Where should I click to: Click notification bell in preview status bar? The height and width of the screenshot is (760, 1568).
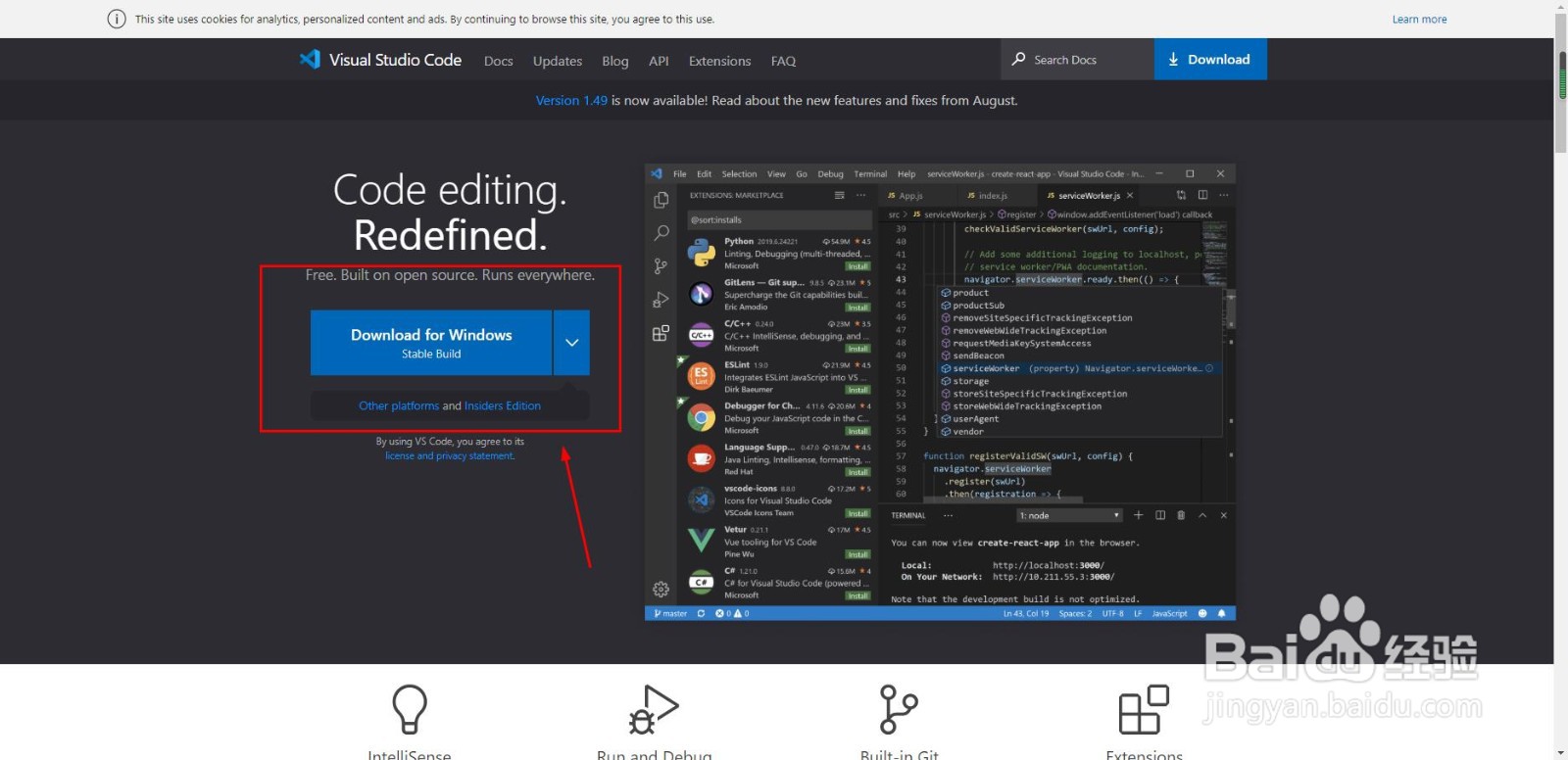(x=1221, y=613)
